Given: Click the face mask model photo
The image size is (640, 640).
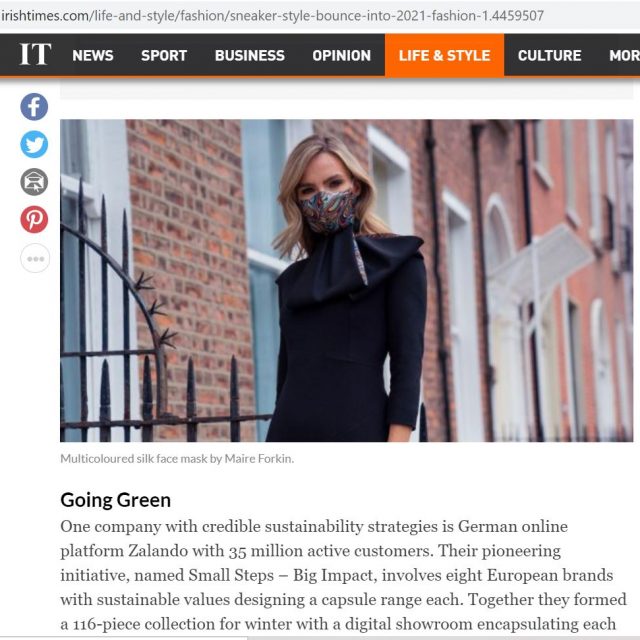Looking at the screenshot, I should (347, 280).
